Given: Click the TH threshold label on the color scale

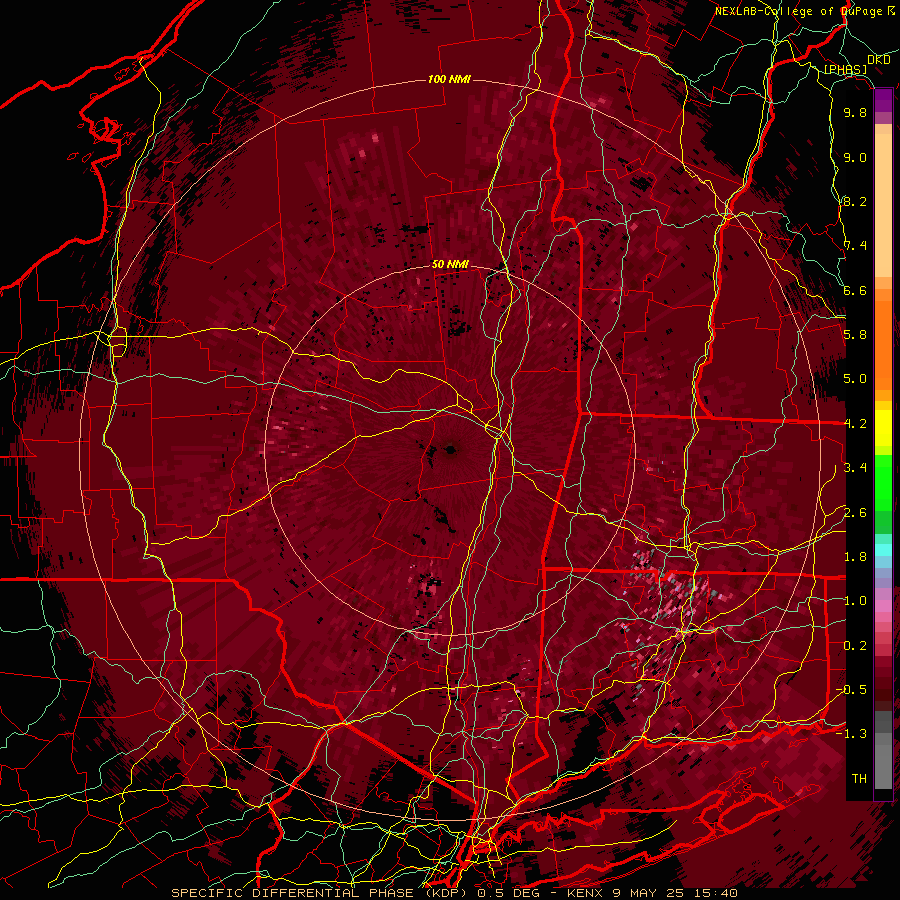Looking at the screenshot, I should (x=859, y=779).
